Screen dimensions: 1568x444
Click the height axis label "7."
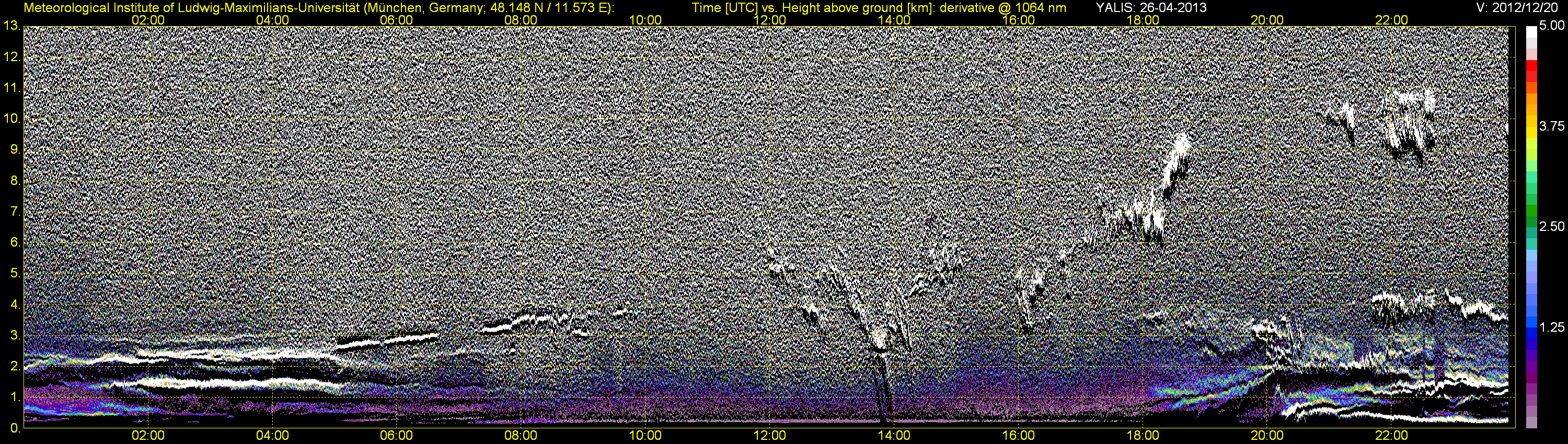pos(15,212)
